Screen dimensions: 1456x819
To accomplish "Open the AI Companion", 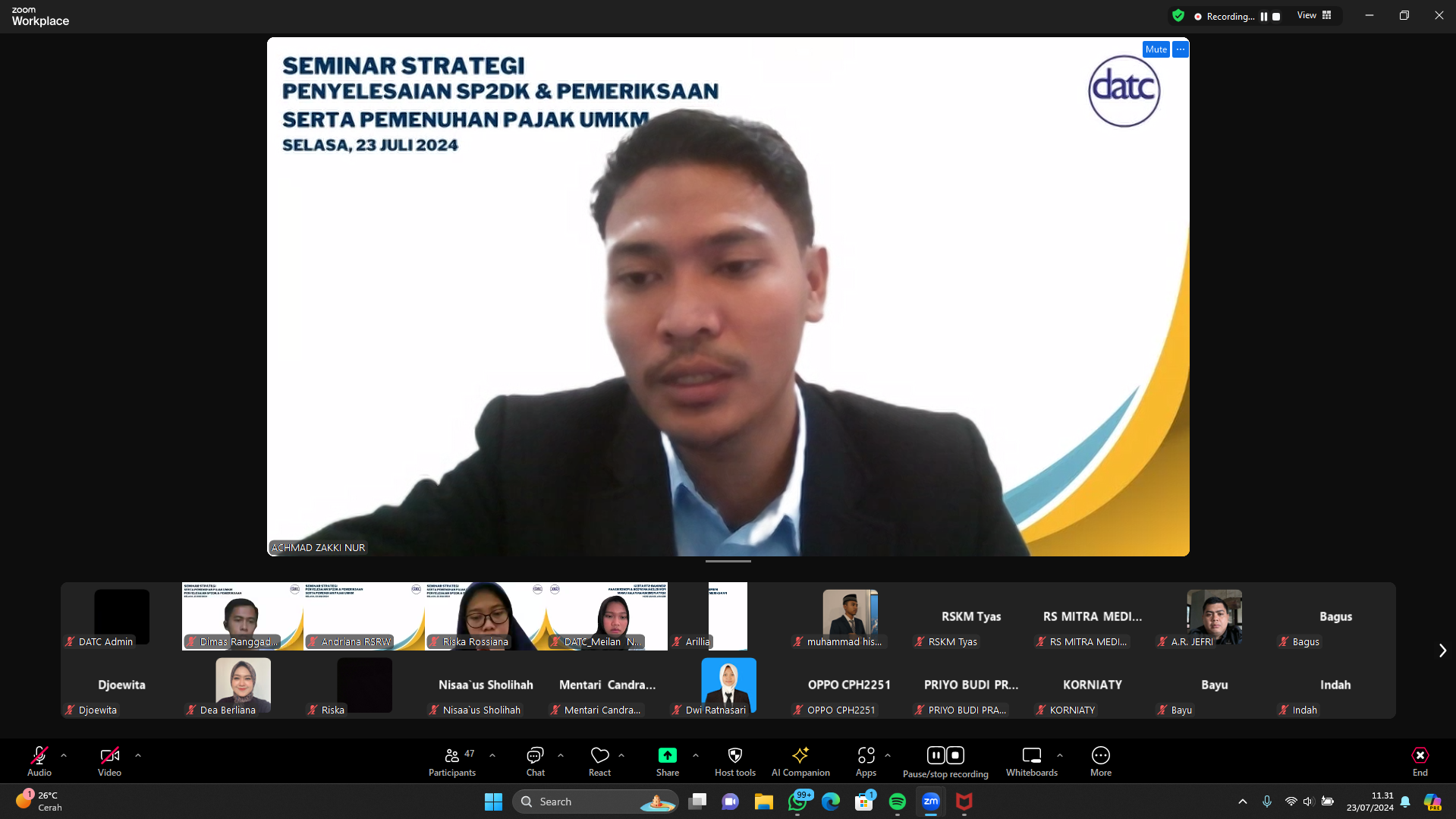I will tap(800, 761).
